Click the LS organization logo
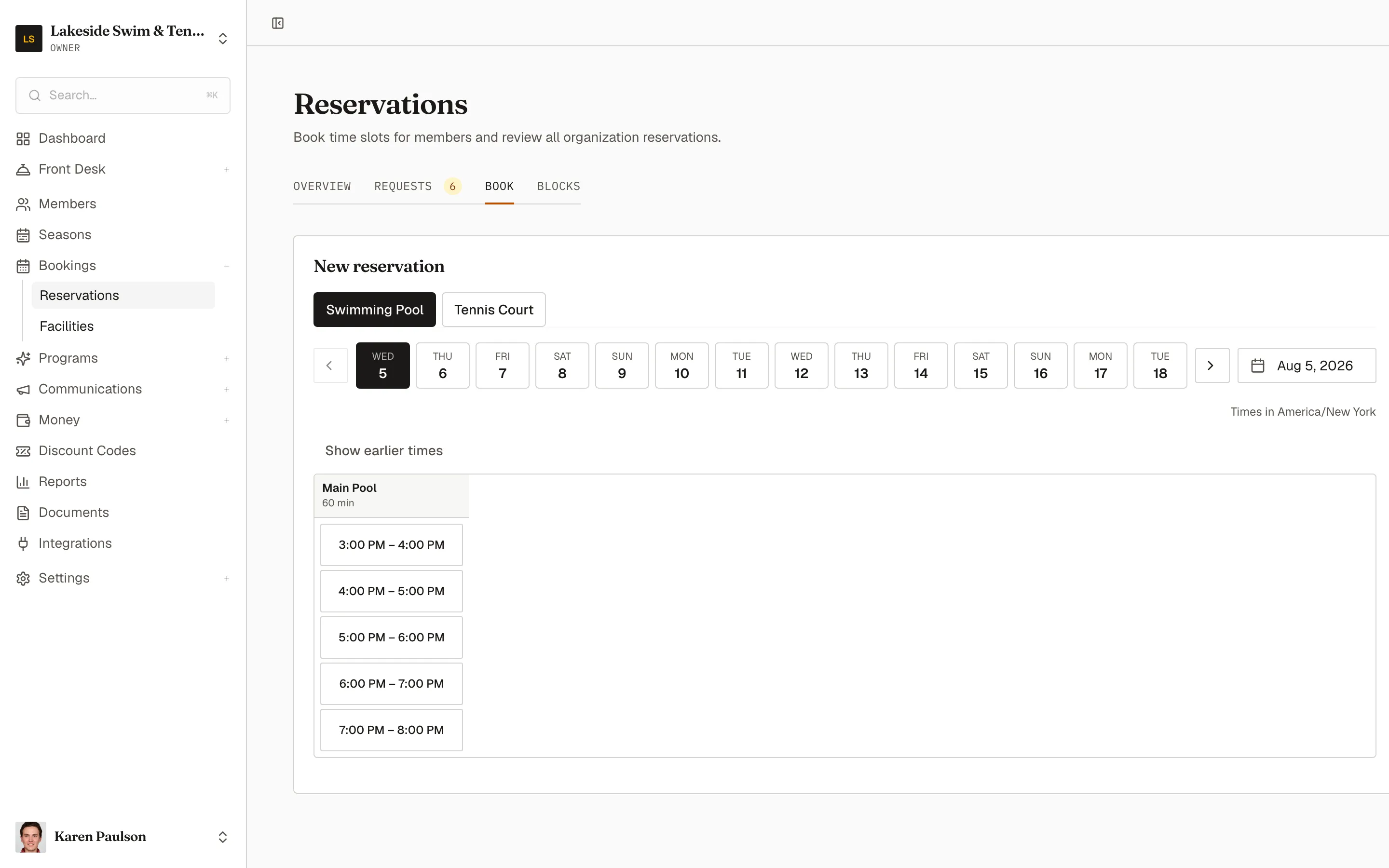This screenshot has height=868, width=1389. tap(29, 39)
